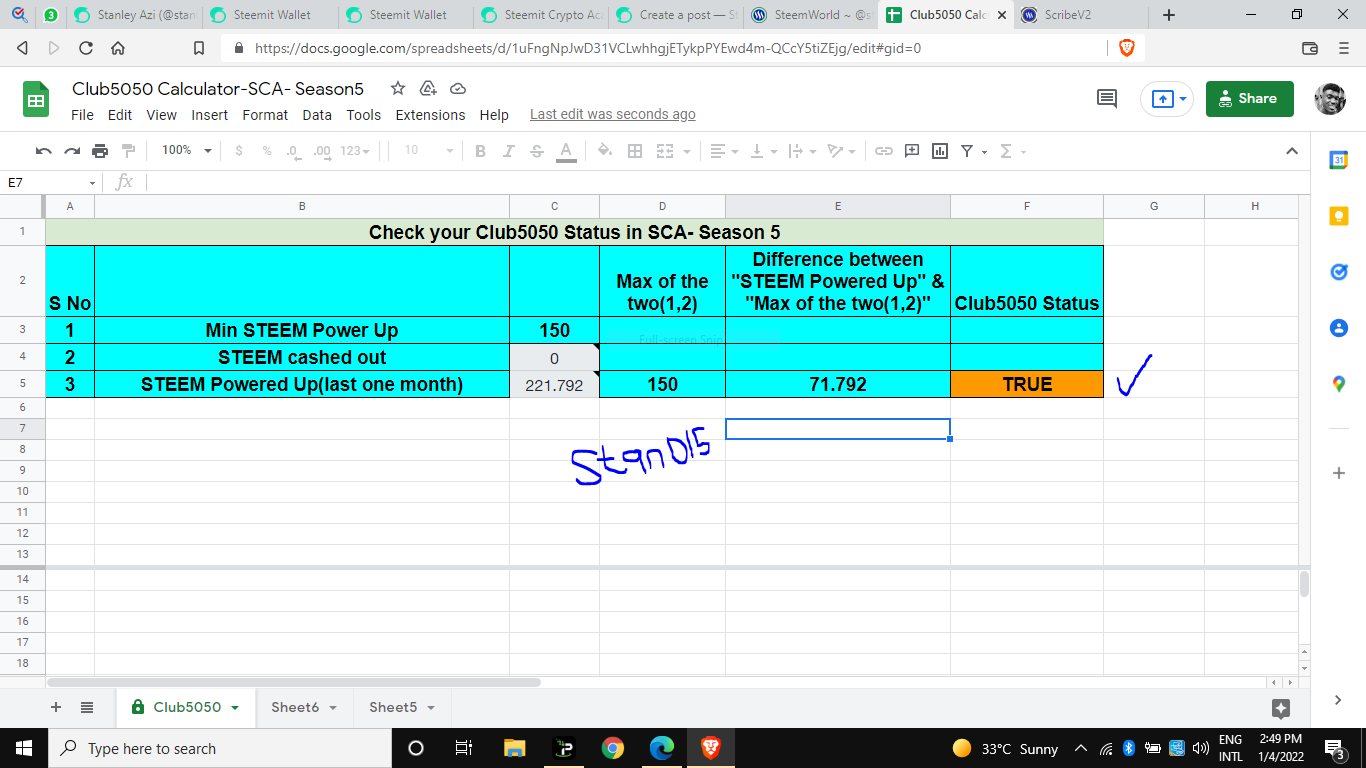
Task: Open Google Keep in the side panel
Action: tap(1339, 216)
